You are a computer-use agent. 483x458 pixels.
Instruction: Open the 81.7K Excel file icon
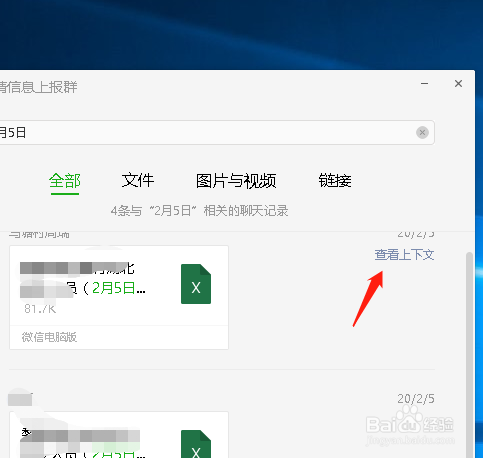[x=196, y=284]
